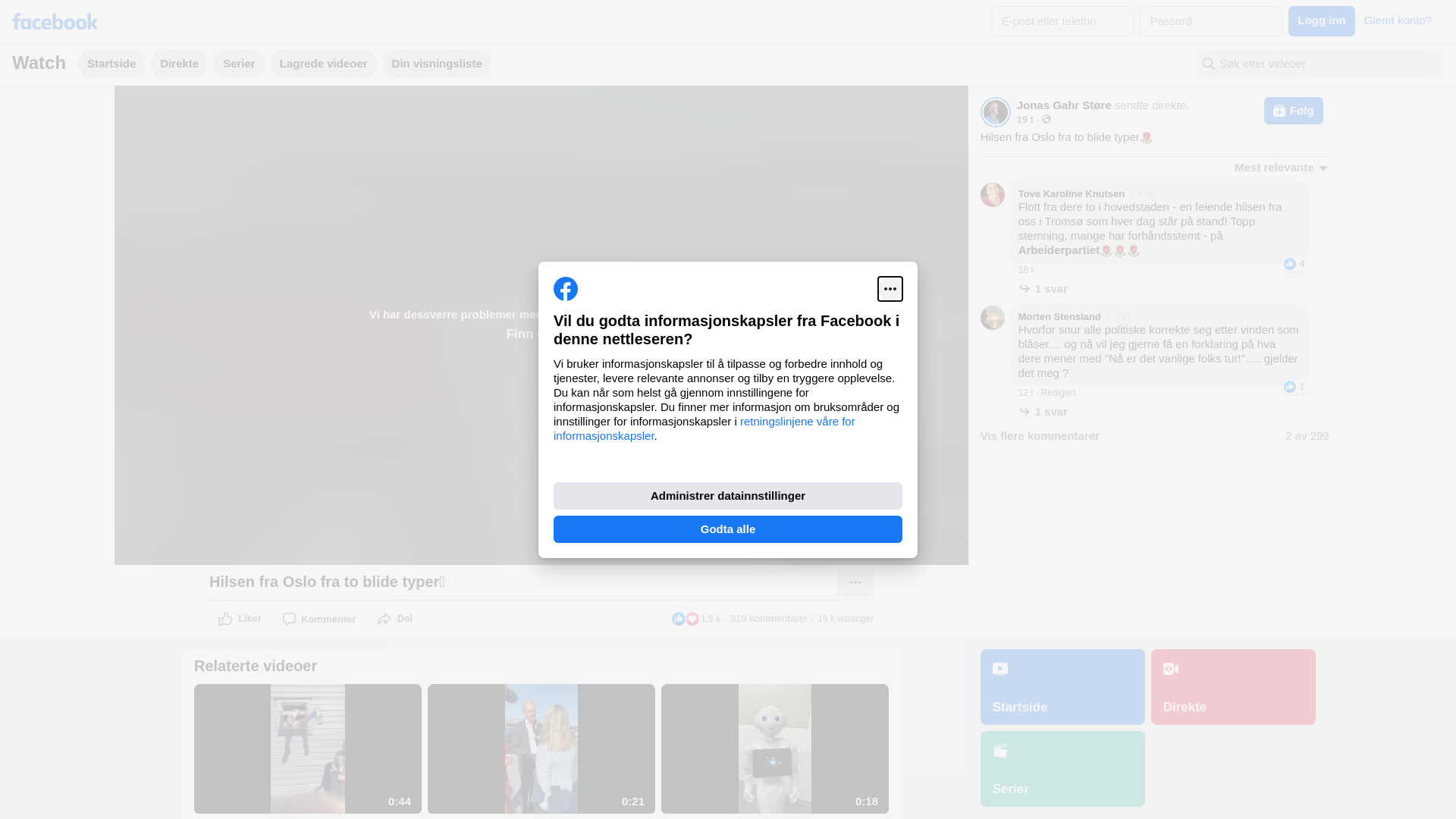1456x819 pixels.
Task: Click the search magnifier icon
Action: point(1209,64)
